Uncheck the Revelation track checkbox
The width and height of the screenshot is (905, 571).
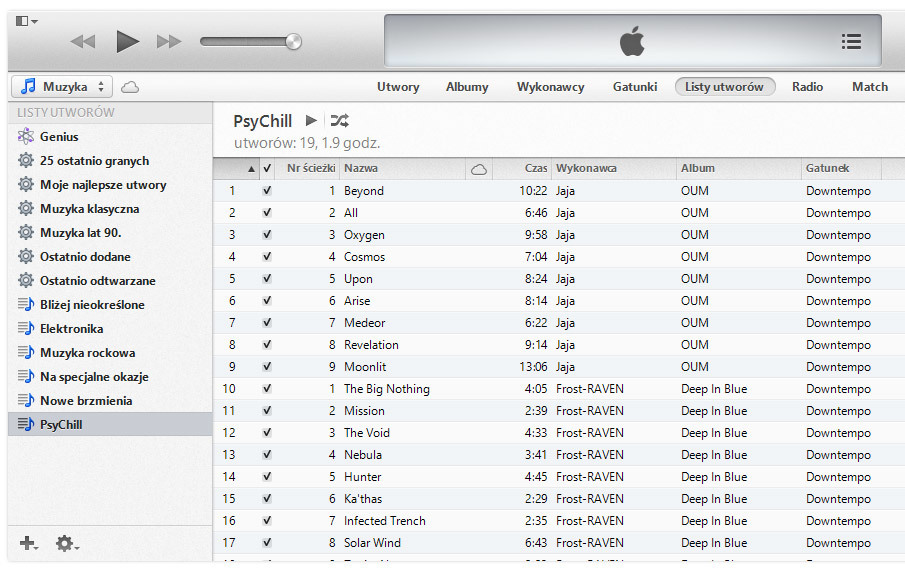267,345
